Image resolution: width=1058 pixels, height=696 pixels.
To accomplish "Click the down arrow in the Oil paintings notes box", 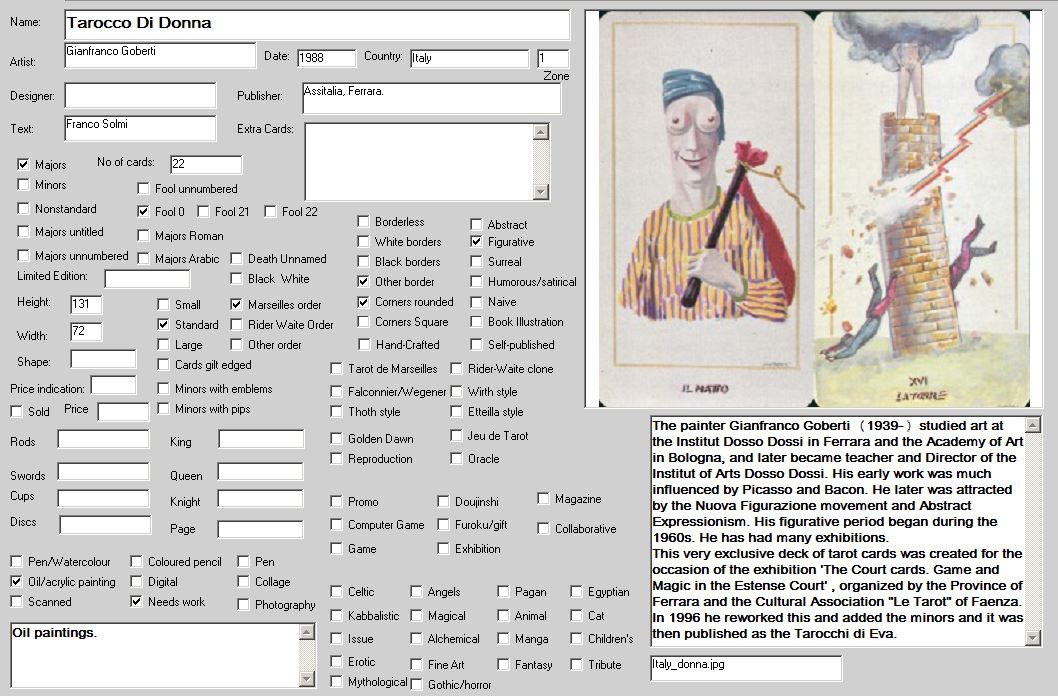I will (308, 679).
